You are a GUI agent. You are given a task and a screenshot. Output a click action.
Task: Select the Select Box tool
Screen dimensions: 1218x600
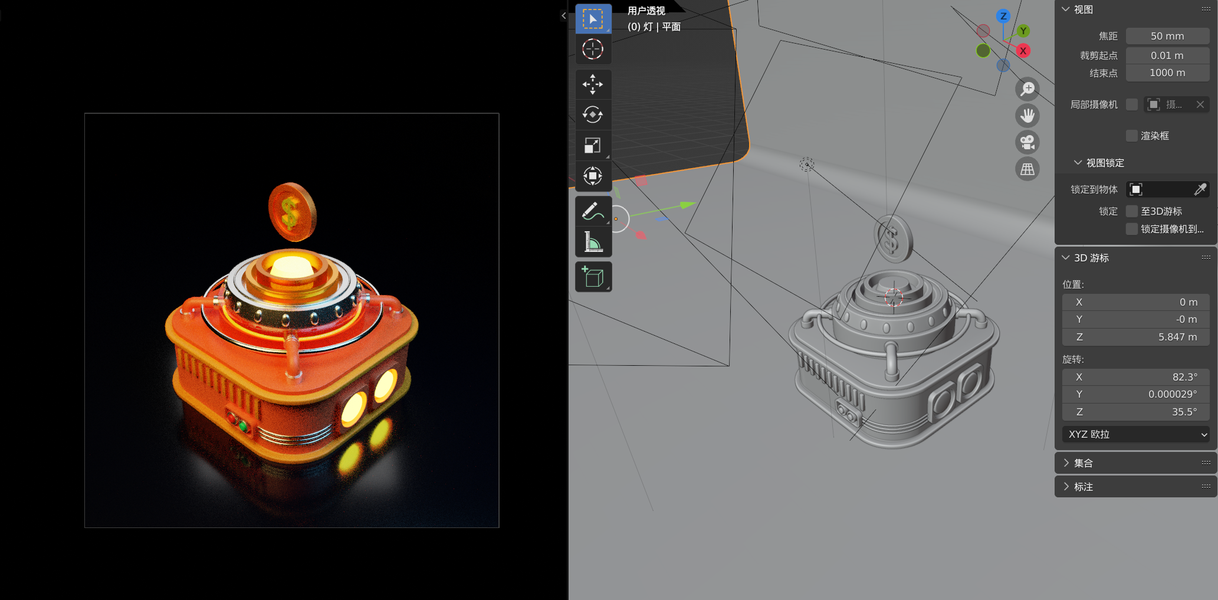(x=593, y=19)
